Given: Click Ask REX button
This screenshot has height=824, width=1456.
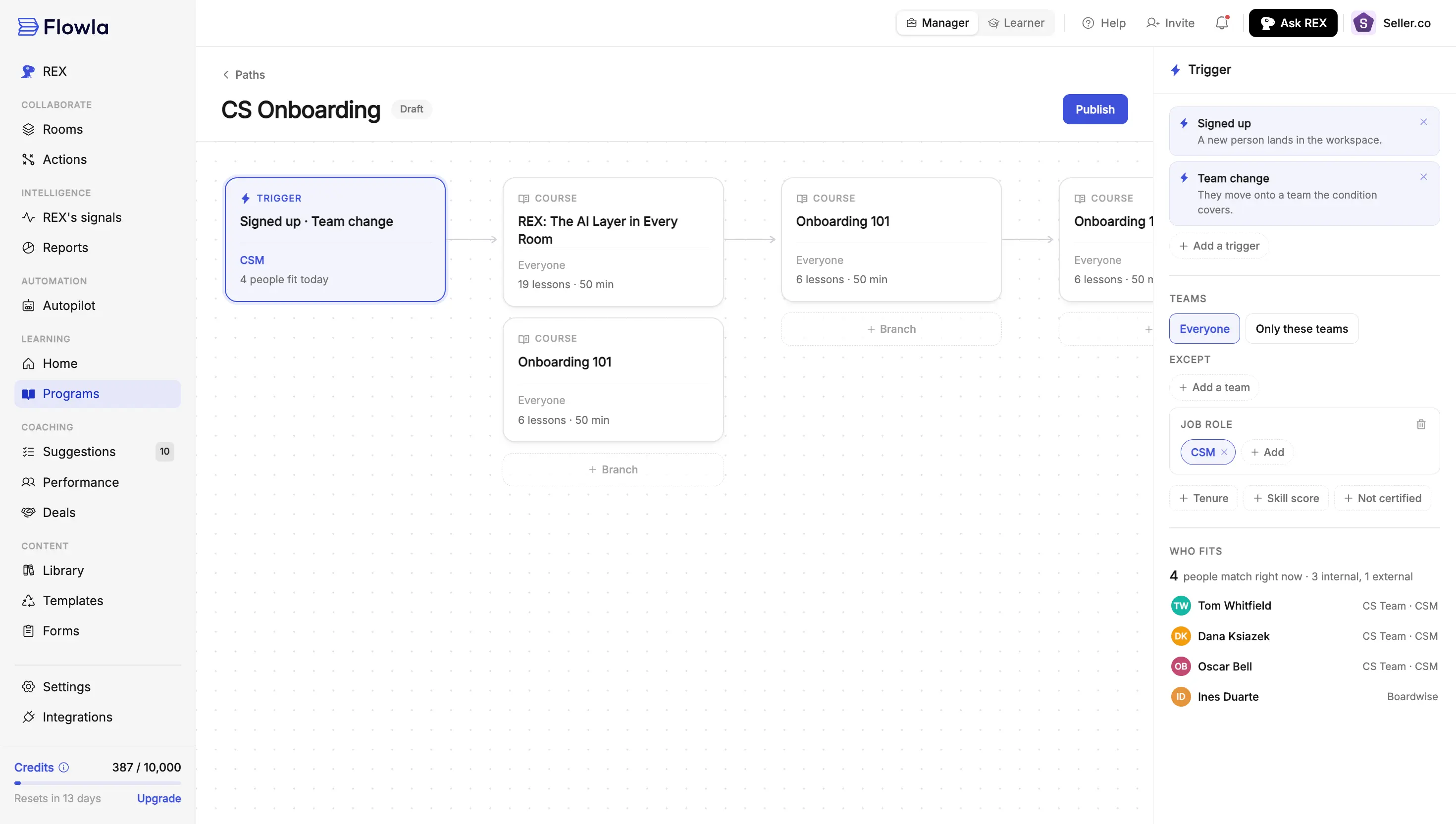Looking at the screenshot, I should point(1293,23).
